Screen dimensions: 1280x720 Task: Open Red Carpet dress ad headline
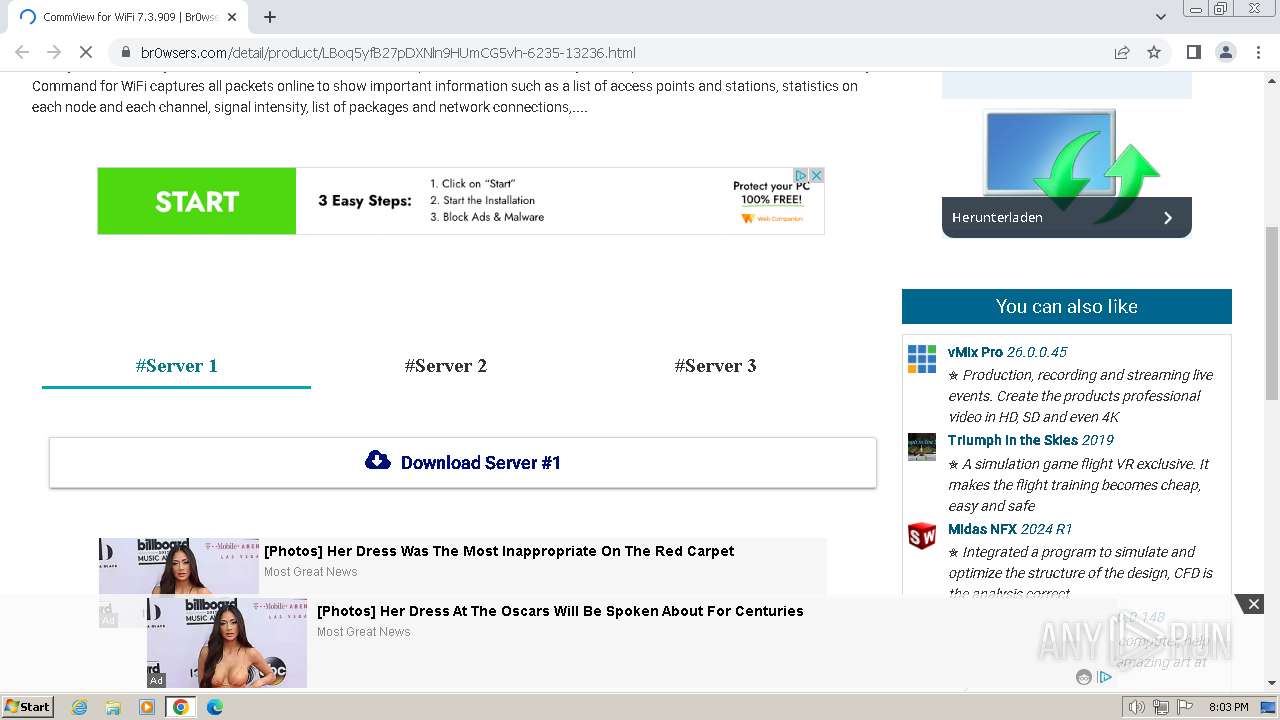[x=499, y=551]
